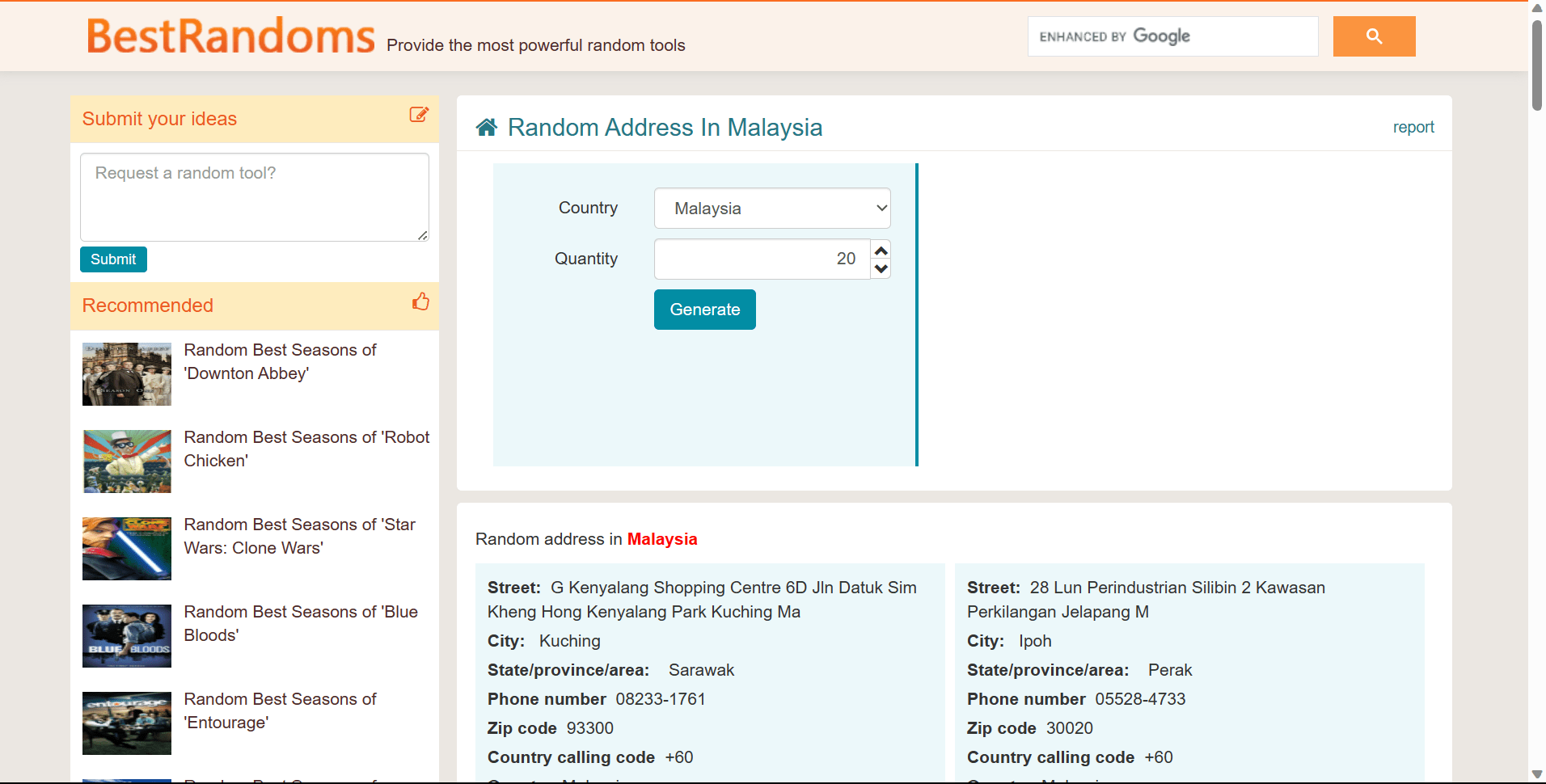Click the Request a random tool text area
1546x784 pixels.
click(x=255, y=197)
